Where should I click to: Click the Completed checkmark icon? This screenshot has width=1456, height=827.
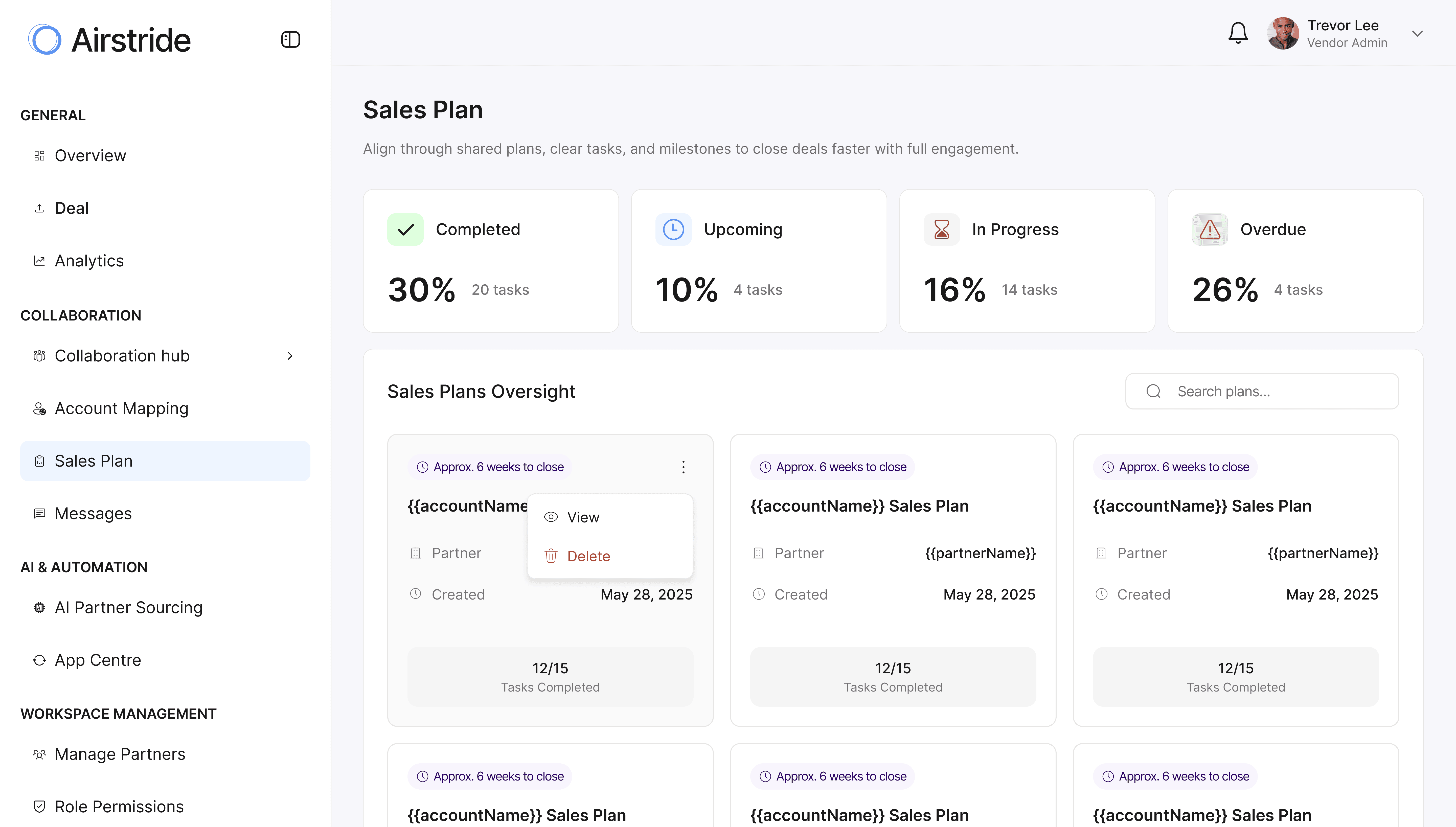pyautogui.click(x=405, y=229)
